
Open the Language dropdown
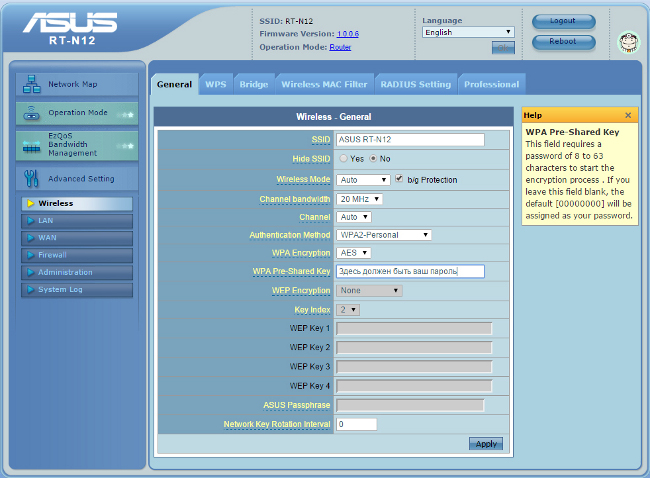point(468,32)
